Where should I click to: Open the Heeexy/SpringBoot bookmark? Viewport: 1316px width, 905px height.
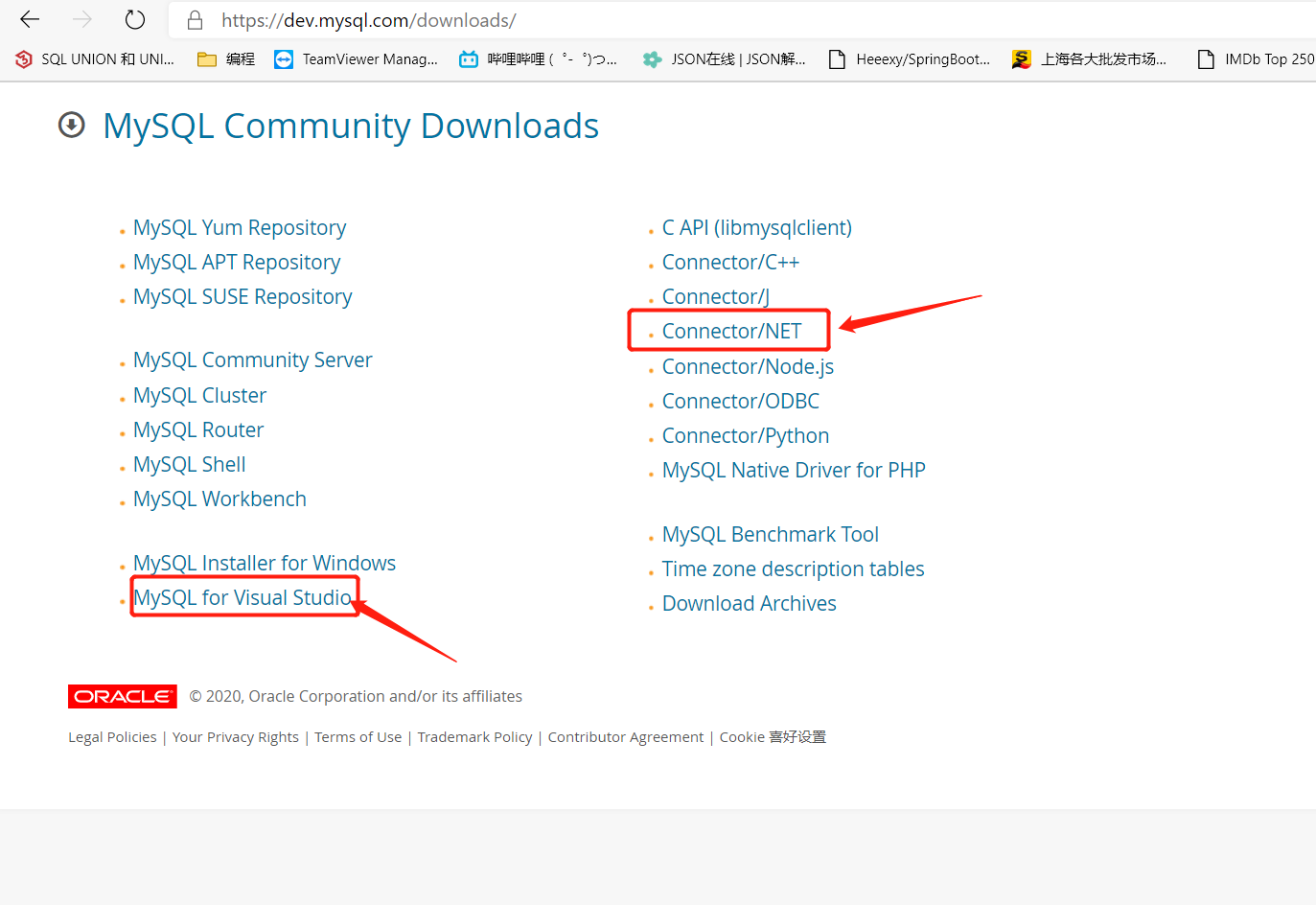(x=909, y=59)
